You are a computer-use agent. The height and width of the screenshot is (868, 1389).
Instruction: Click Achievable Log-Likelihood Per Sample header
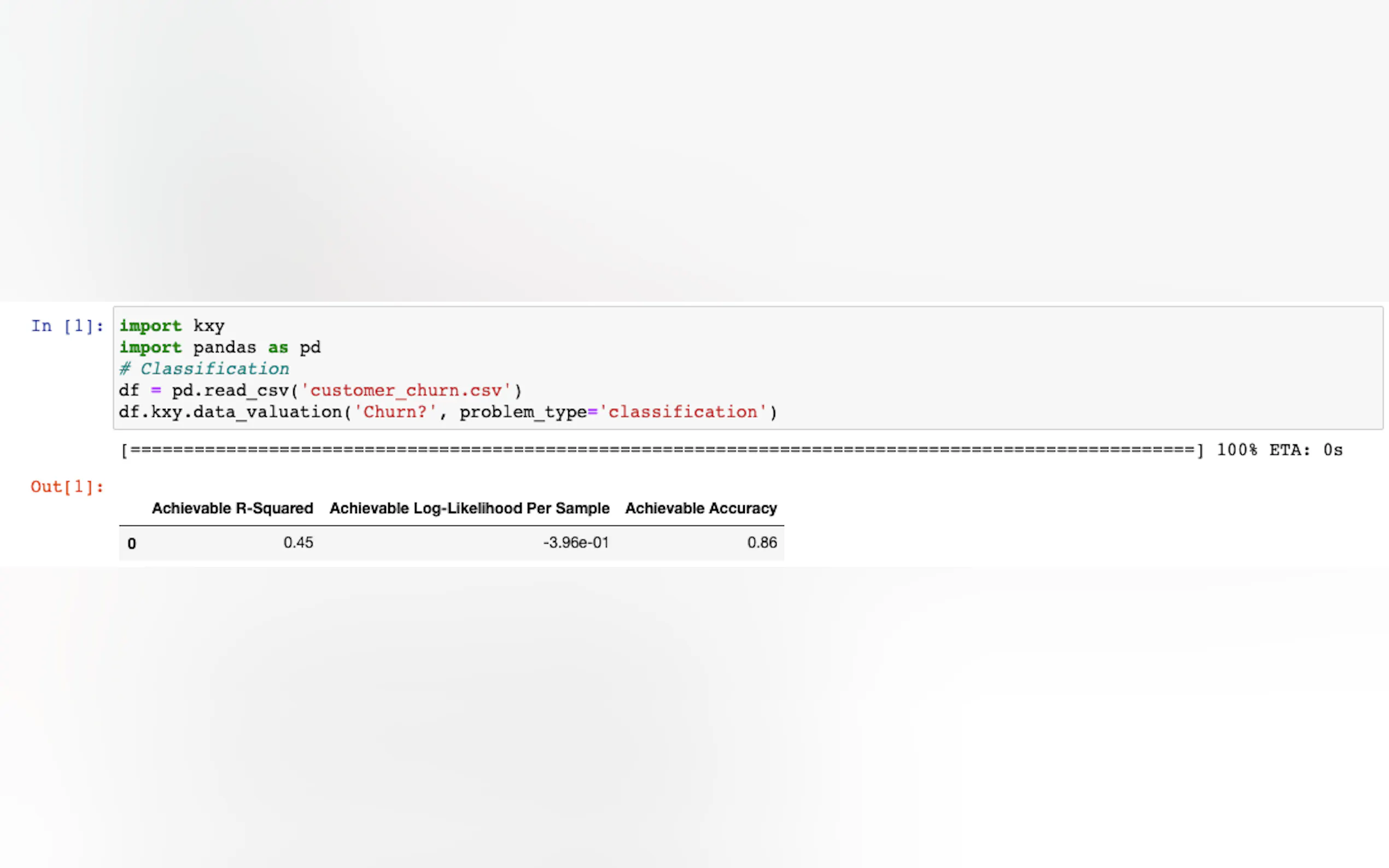[469, 509]
